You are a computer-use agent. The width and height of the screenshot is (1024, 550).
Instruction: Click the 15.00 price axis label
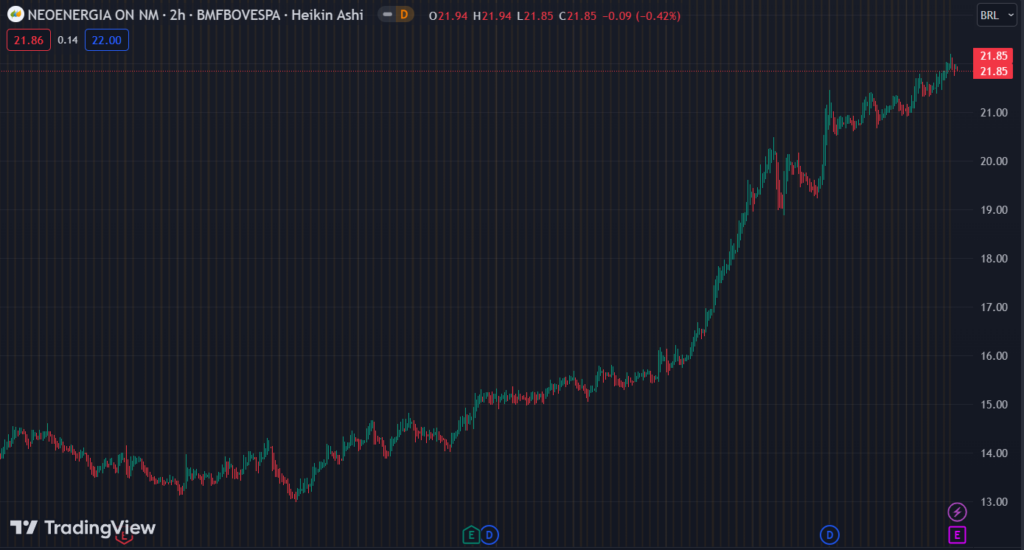click(x=993, y=404)
